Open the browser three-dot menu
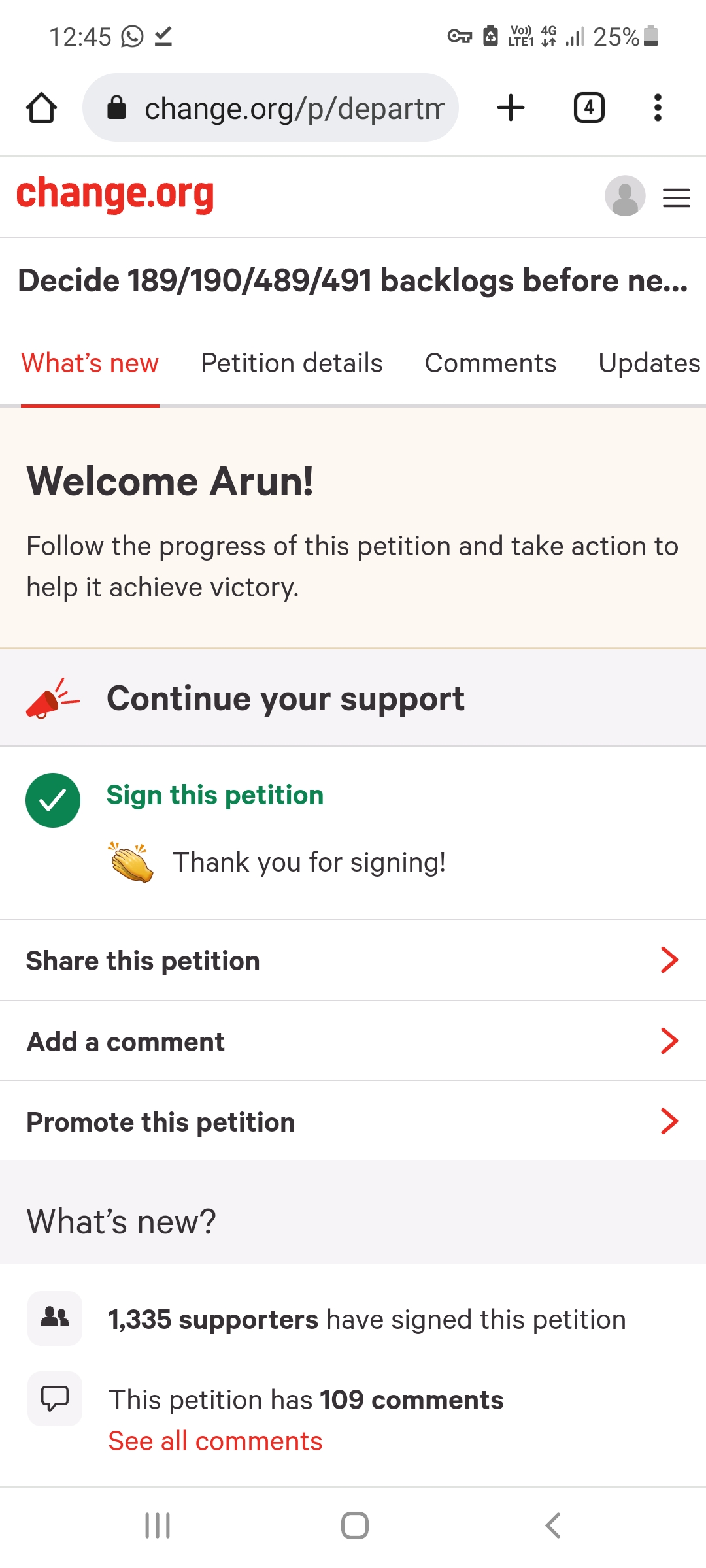This screenshot has width=706, height=1568. tap(658, 108)
